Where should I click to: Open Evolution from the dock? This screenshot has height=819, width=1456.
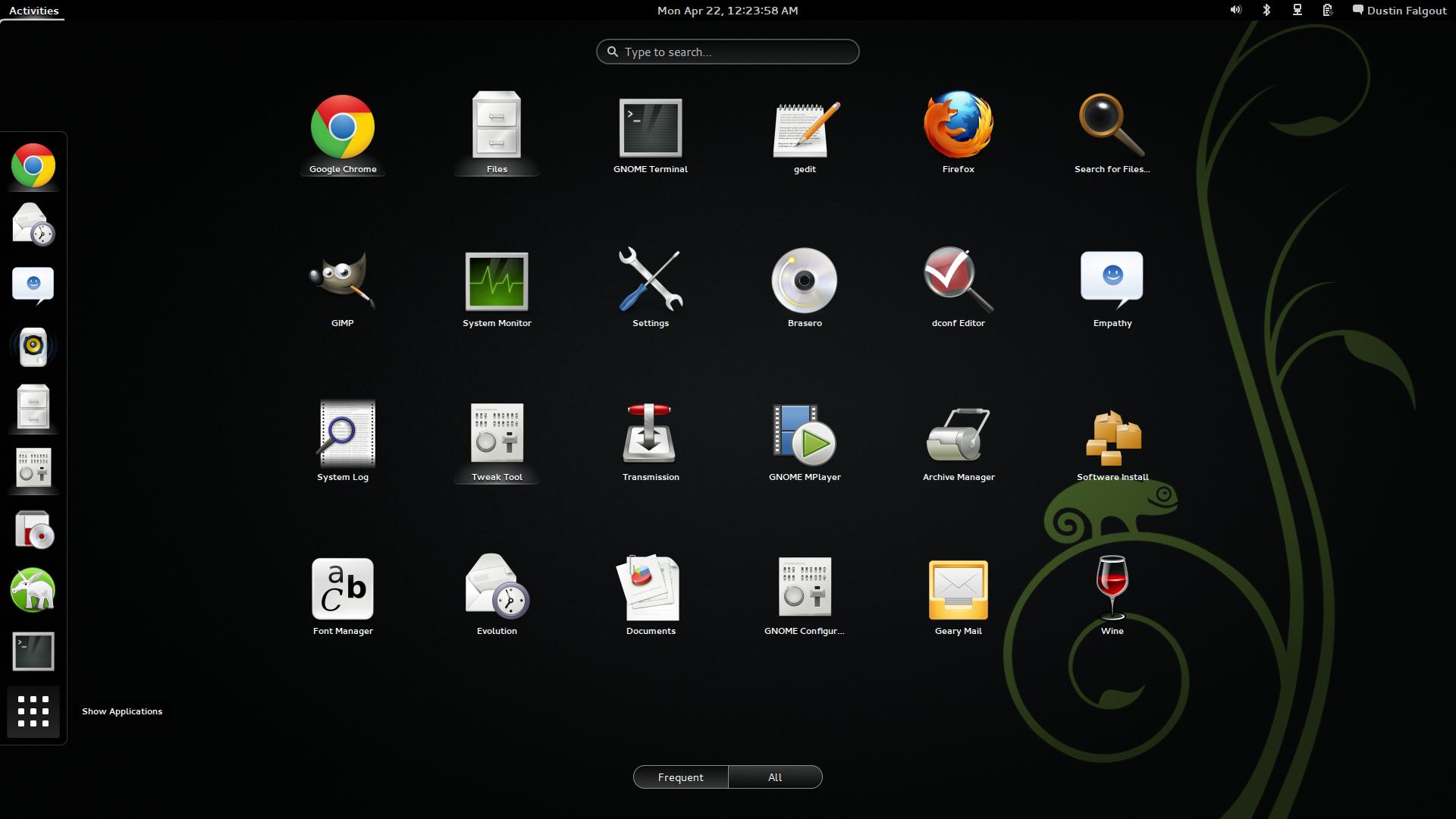point(33,222)
